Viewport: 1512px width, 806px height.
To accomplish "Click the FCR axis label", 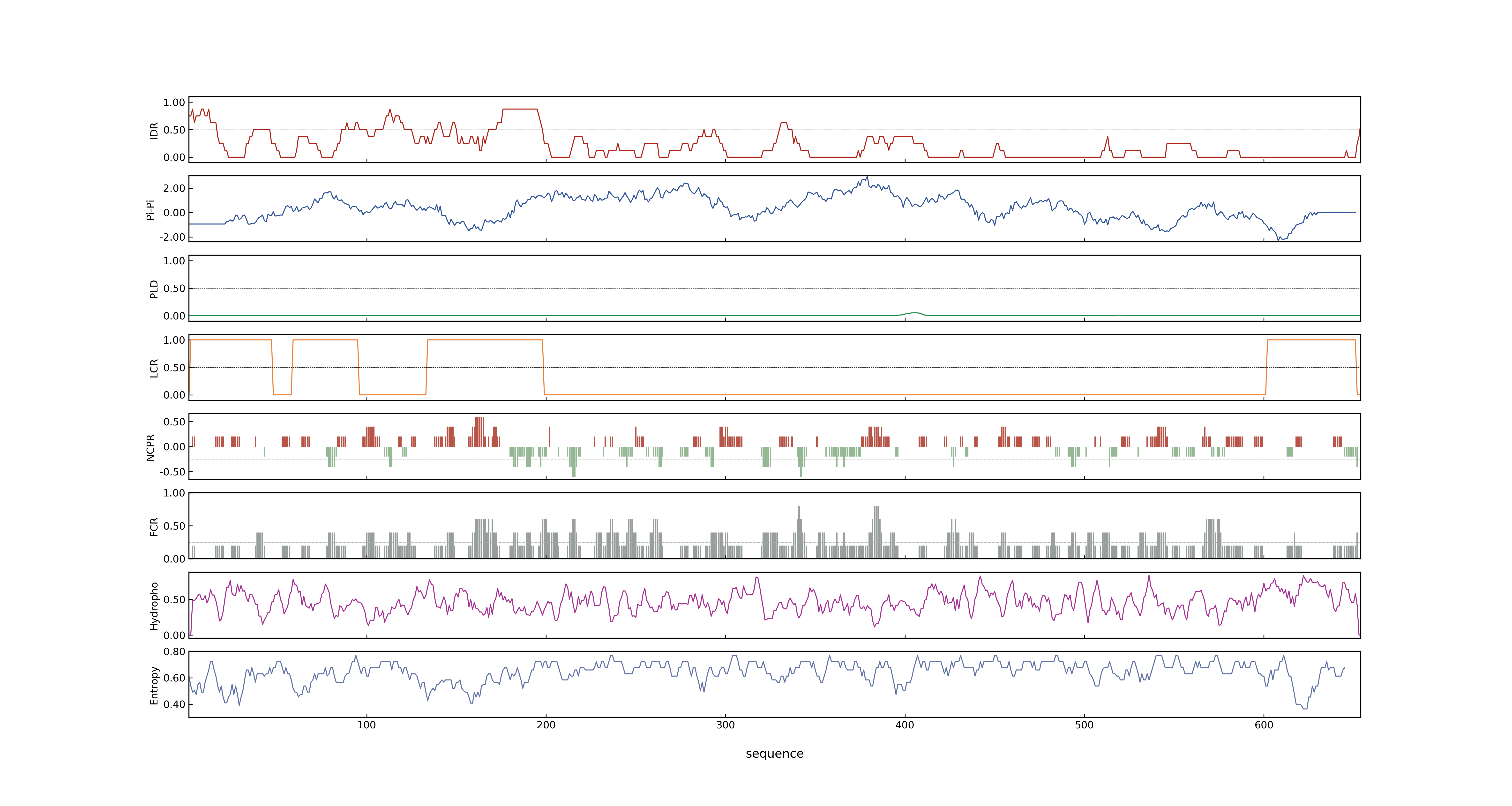I will (154, 526).
